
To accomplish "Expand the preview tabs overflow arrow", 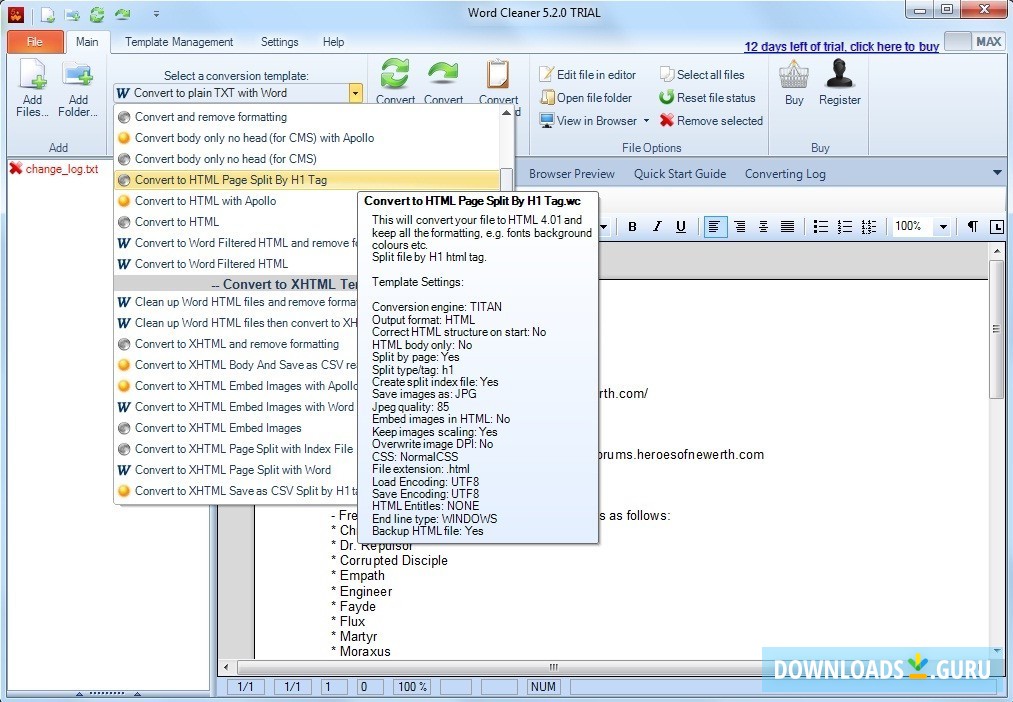I will tap(998, 172).
